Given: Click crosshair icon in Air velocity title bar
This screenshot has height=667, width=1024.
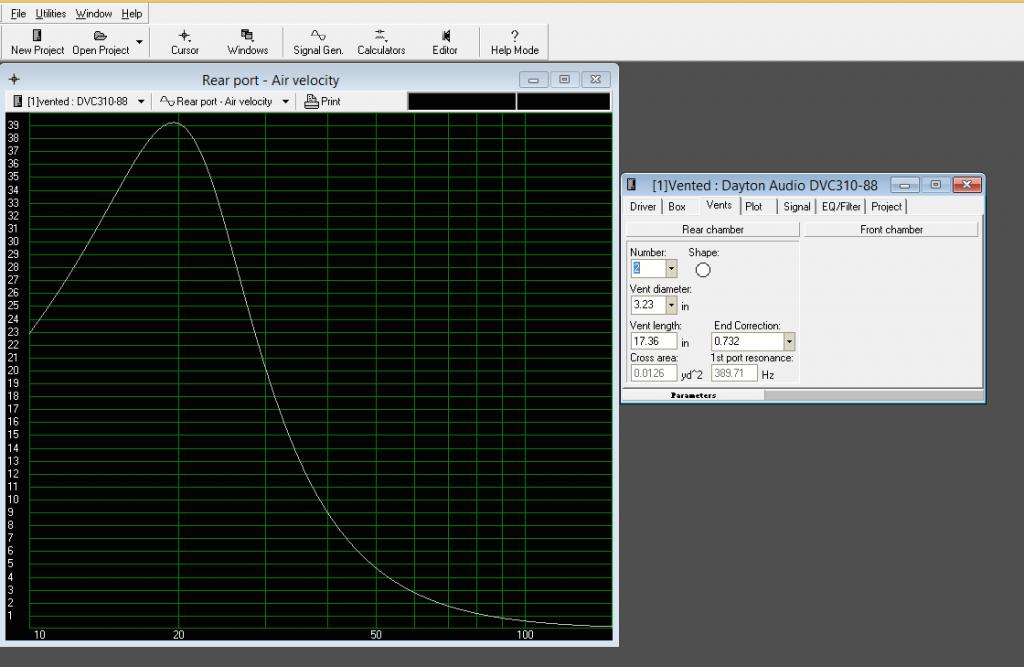Looking at the screenshot, I should 14,80.
